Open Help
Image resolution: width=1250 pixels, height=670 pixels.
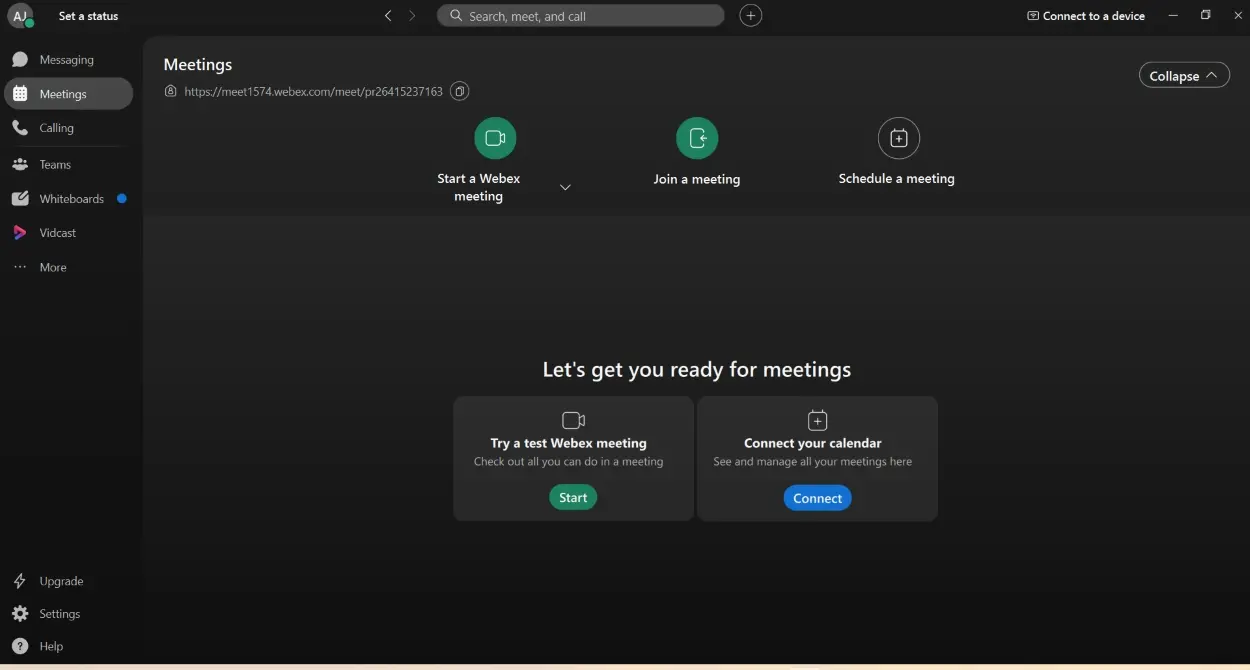(x=38, y=647)
